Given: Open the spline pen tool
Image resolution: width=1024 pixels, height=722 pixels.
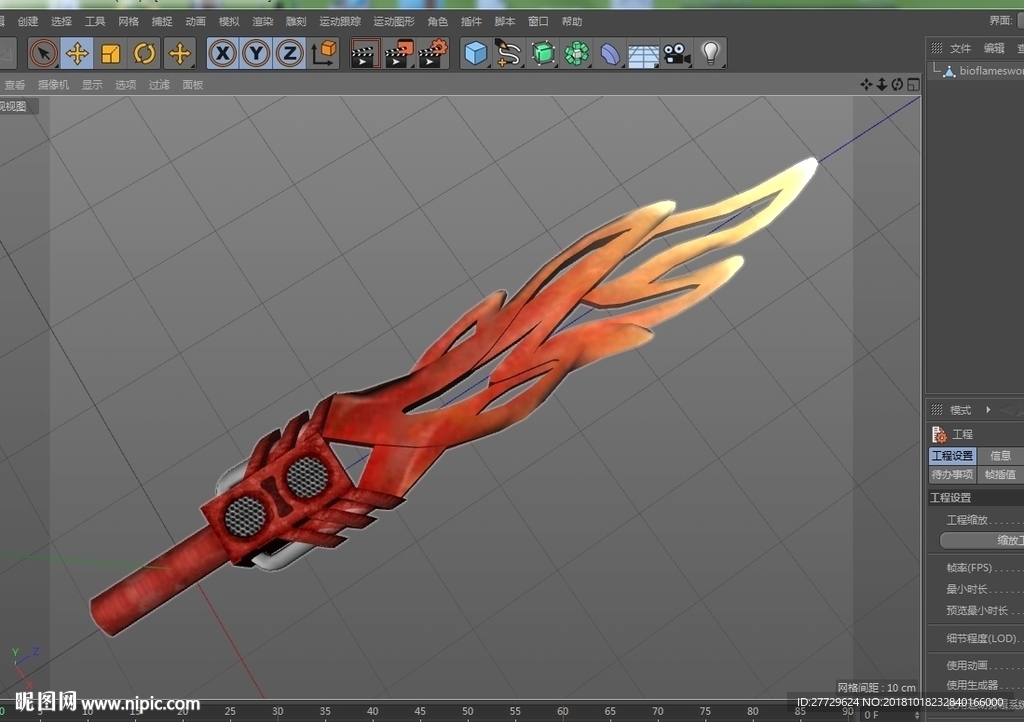Looking at the screenshot, I should pos(509,54).
